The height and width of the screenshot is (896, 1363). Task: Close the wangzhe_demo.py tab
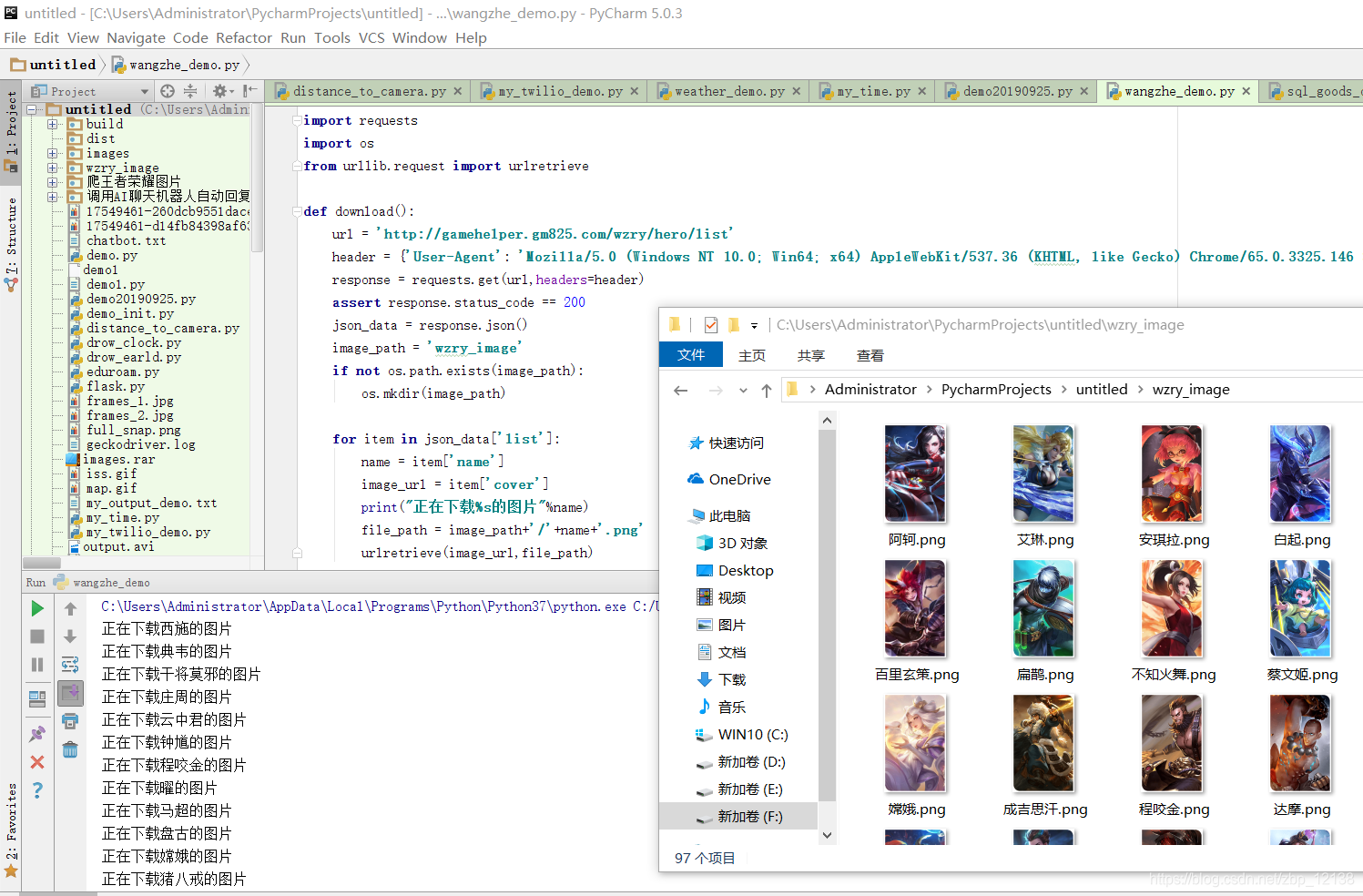point(1246,91)
